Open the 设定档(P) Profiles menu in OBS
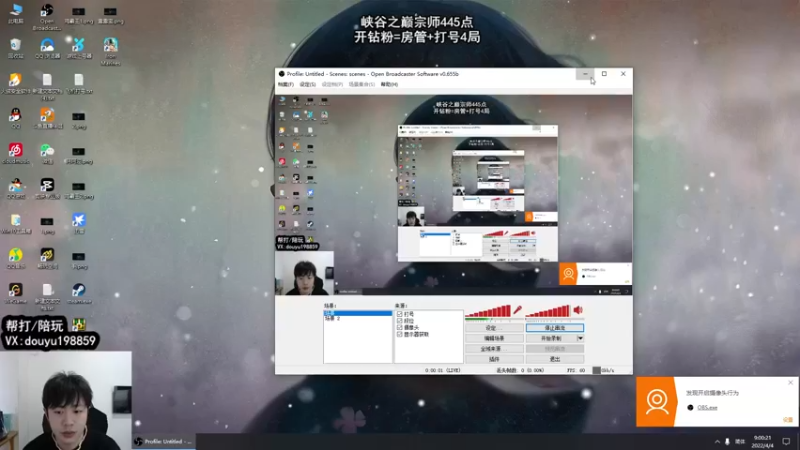The width and height of the screenshot is (800, 450). click(332, 84)
